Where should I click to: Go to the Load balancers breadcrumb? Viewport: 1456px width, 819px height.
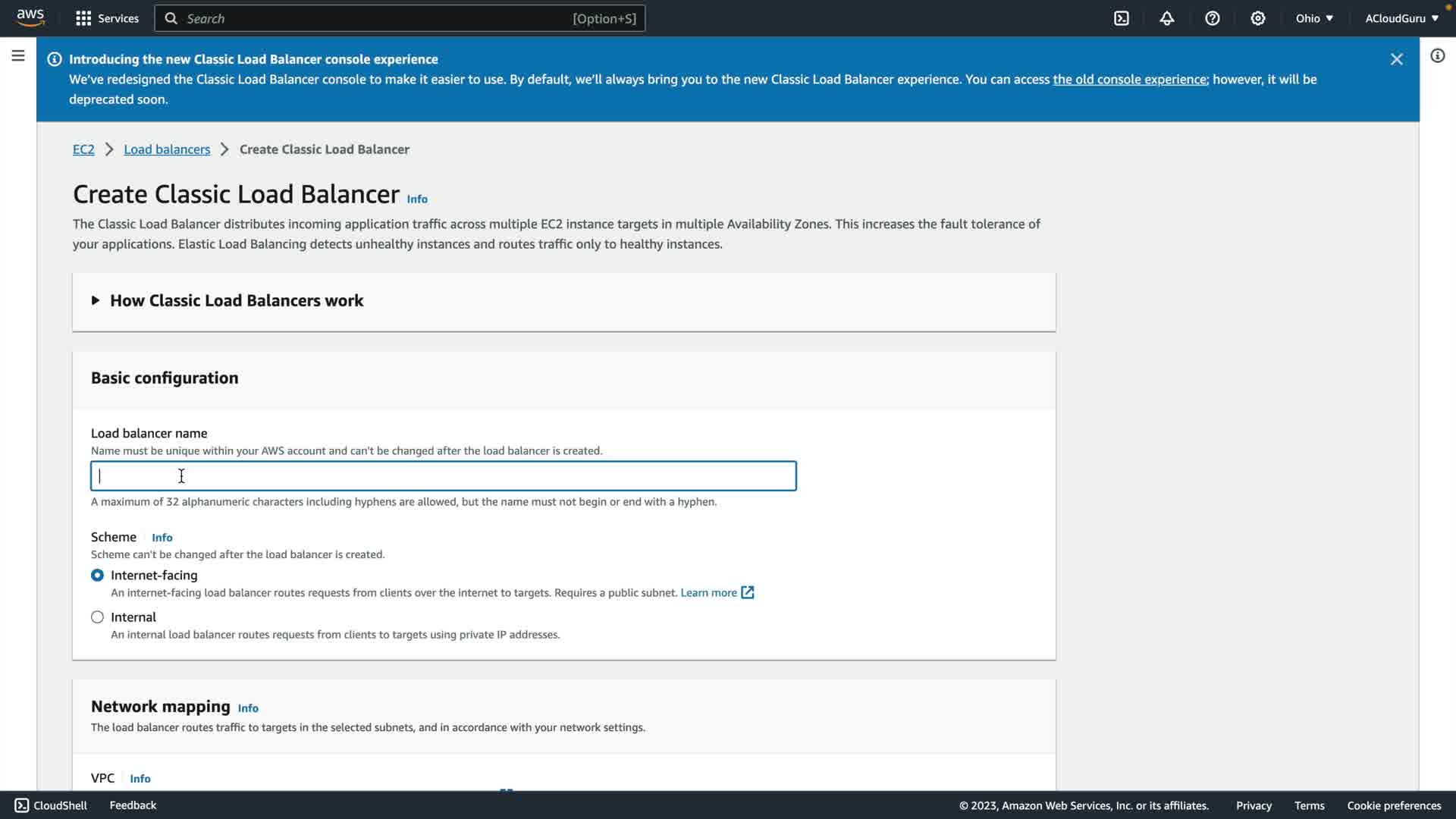coord(167,149)
